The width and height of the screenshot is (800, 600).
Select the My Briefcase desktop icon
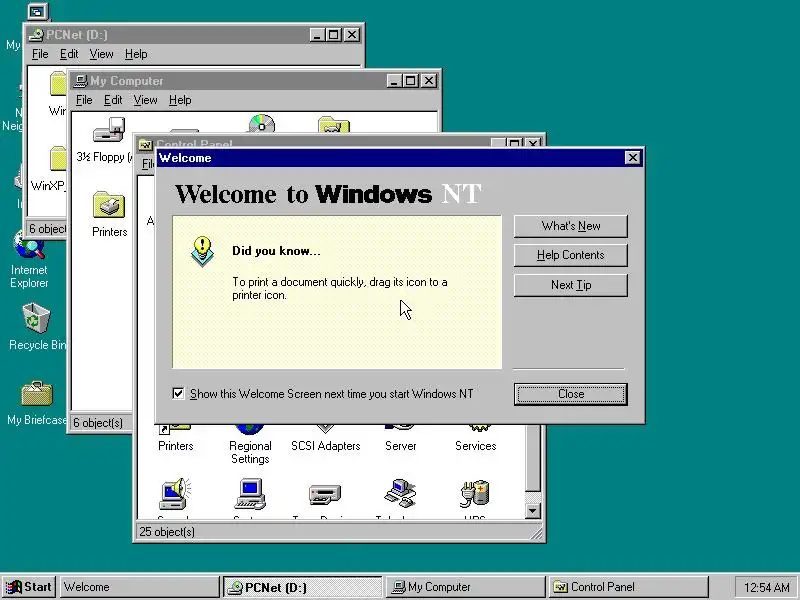(x=36, y=403)
